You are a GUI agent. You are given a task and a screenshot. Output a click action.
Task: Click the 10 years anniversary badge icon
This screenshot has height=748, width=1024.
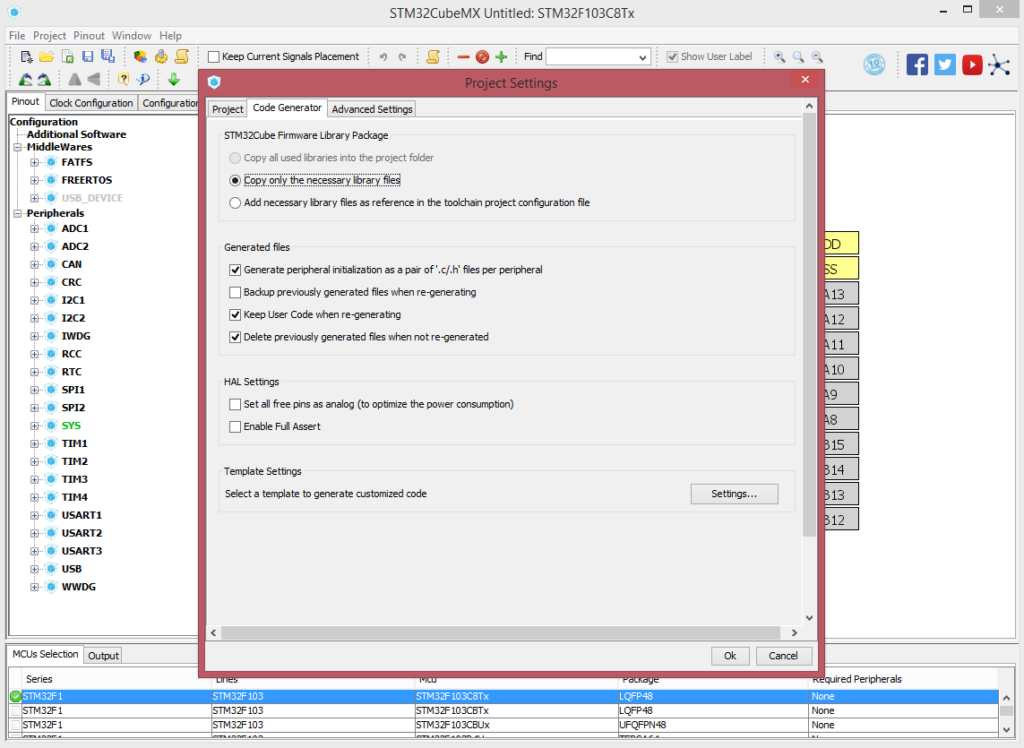coord(874,65)
